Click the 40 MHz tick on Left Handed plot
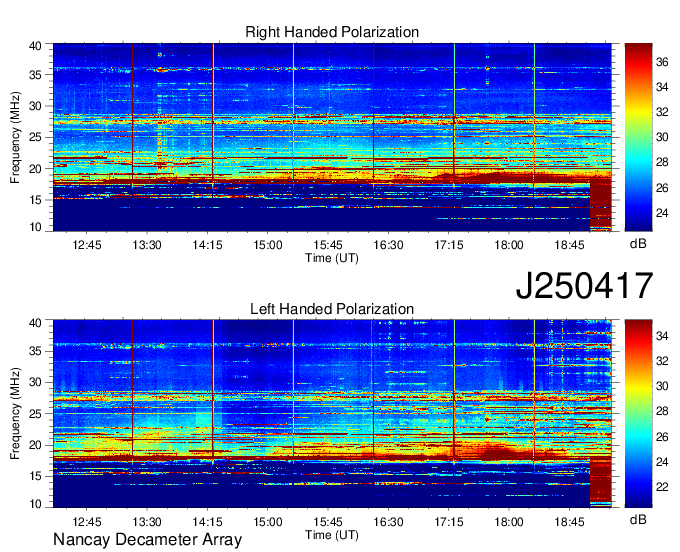 tap(35, 322)
